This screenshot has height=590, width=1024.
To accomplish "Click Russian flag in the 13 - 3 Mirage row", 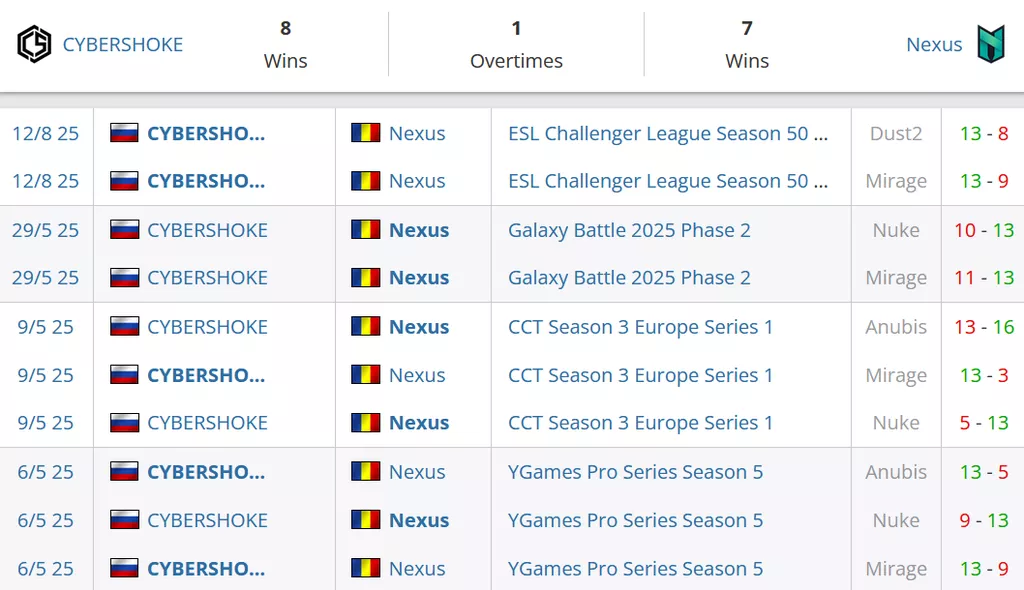I will tap(124, 375).
